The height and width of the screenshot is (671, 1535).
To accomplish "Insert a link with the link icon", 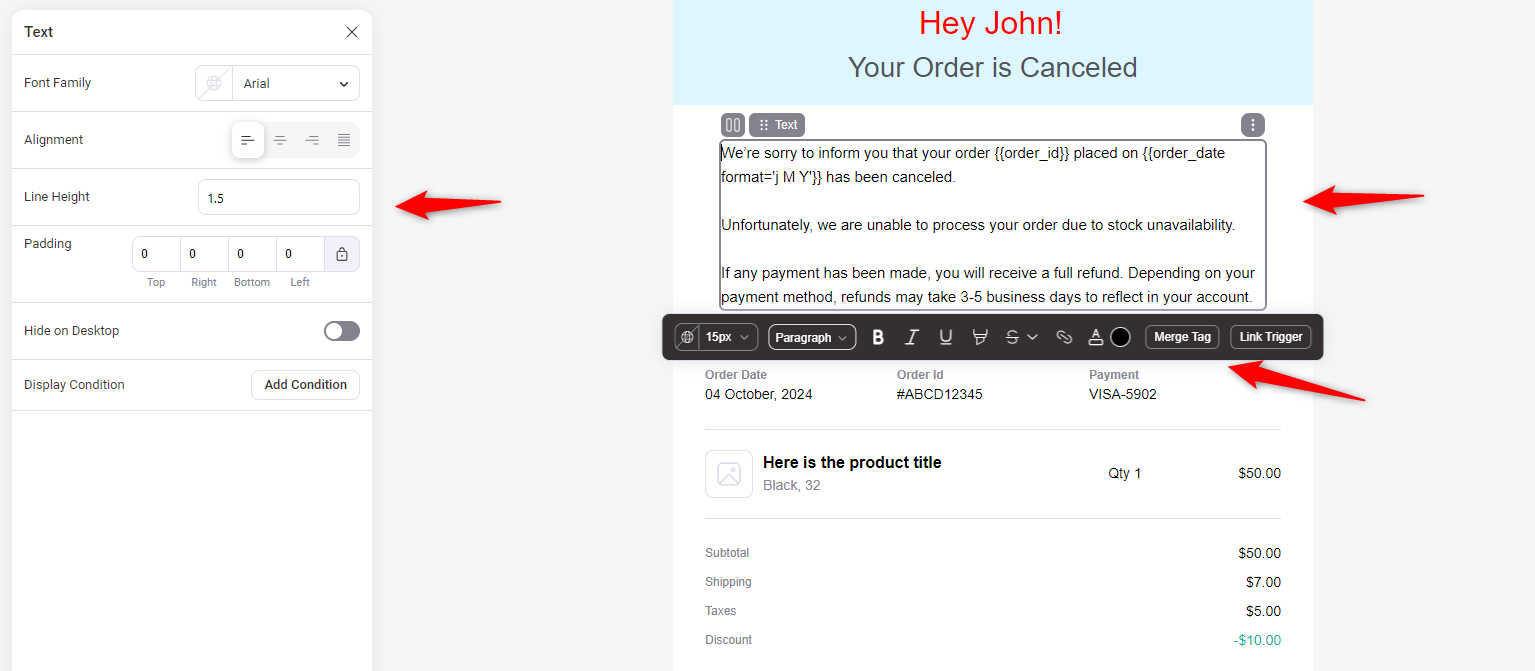I will tap(1064, 337).
